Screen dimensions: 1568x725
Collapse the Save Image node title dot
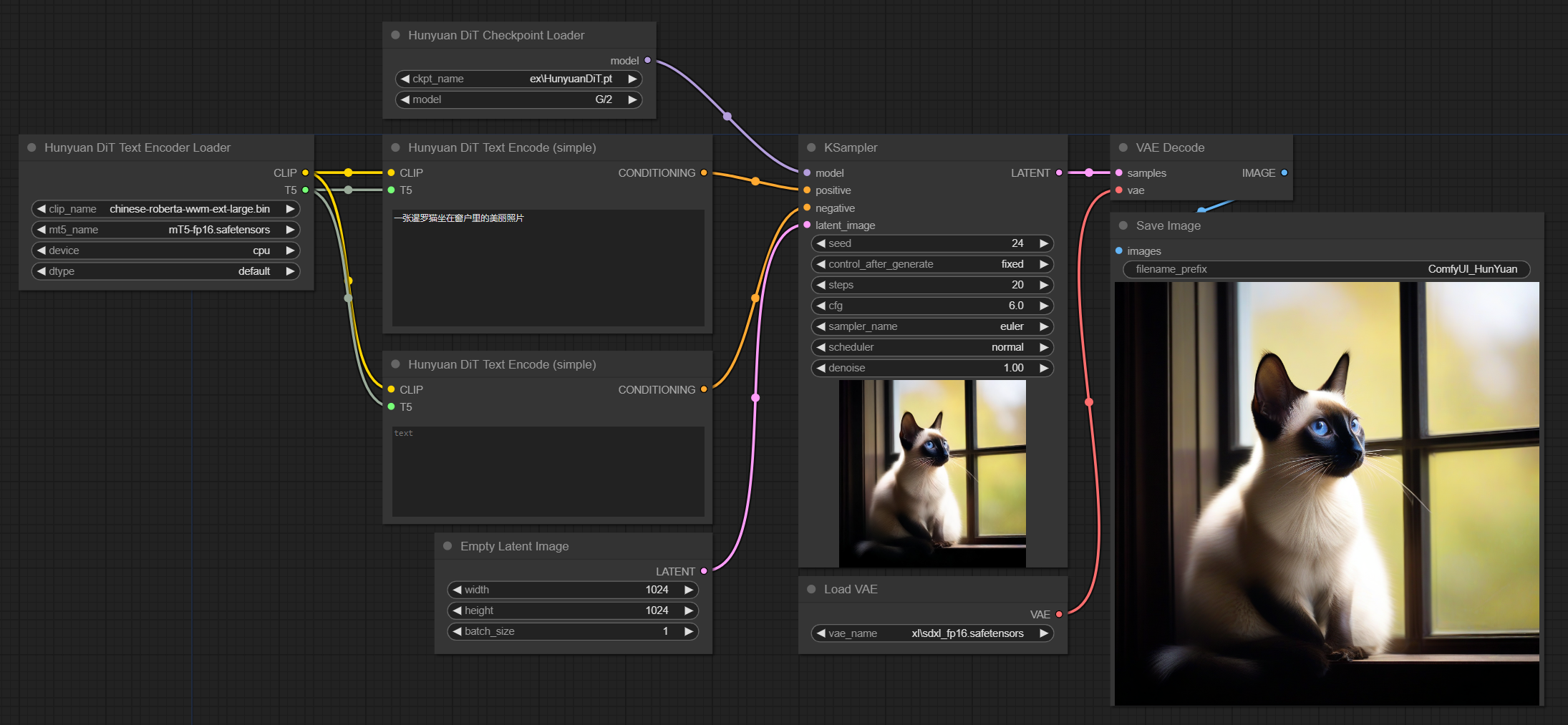pos(1123,225)
